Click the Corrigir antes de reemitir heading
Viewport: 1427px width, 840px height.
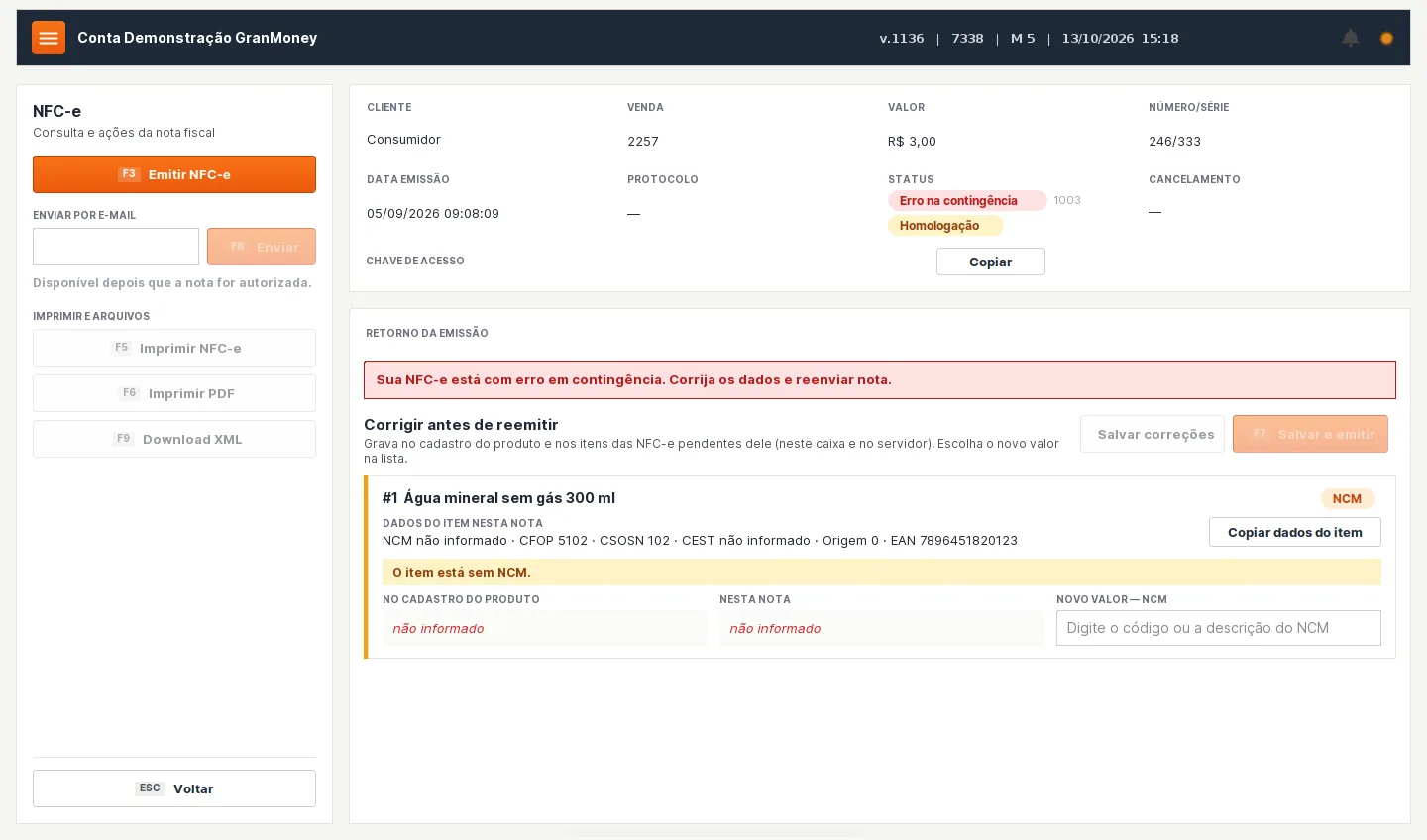pyautogui.click(x=461, y=425)
